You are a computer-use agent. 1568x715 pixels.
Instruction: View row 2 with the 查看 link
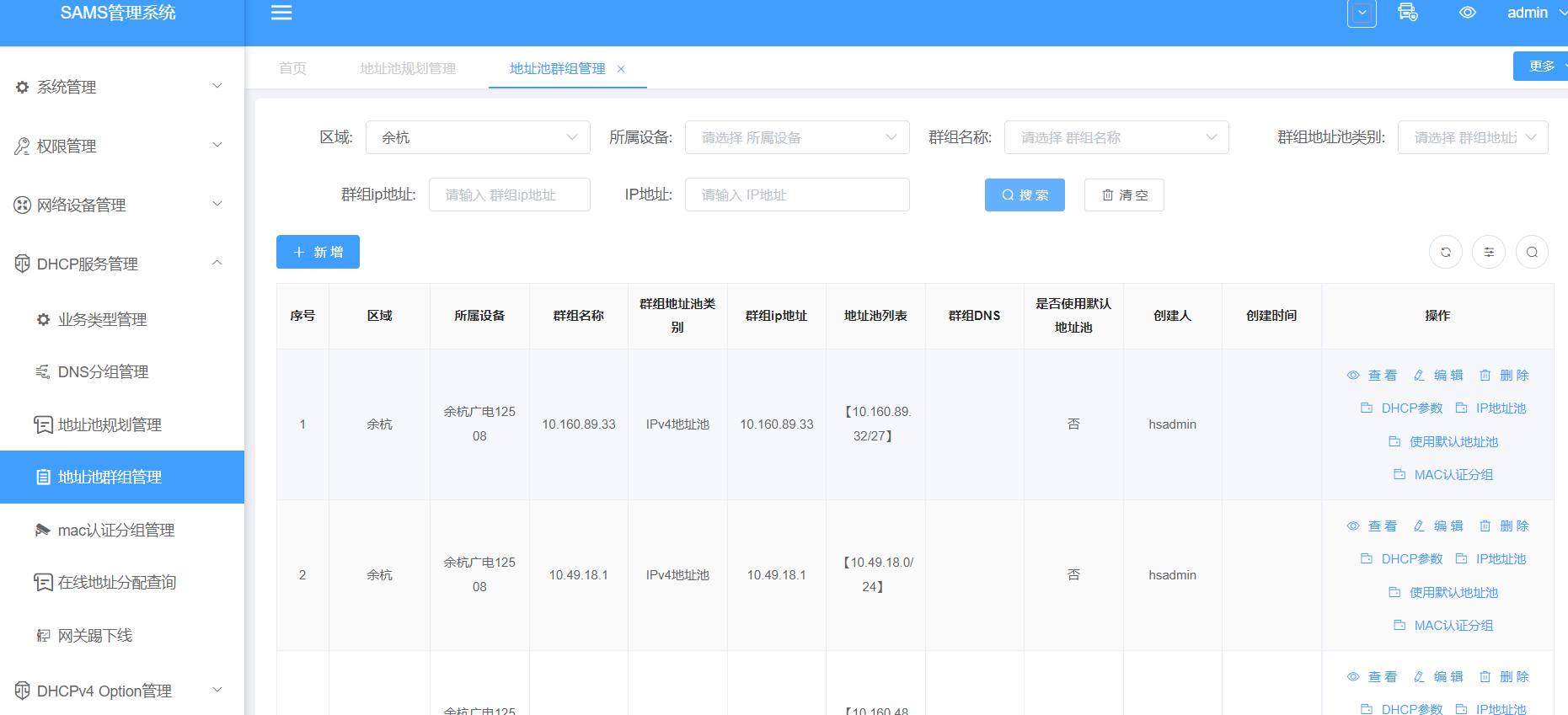(x=1372, y=526)
